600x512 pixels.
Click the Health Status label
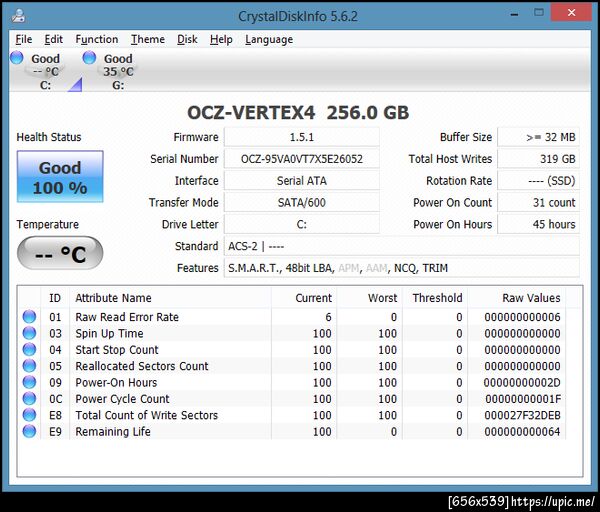click(x=49, y=137)
